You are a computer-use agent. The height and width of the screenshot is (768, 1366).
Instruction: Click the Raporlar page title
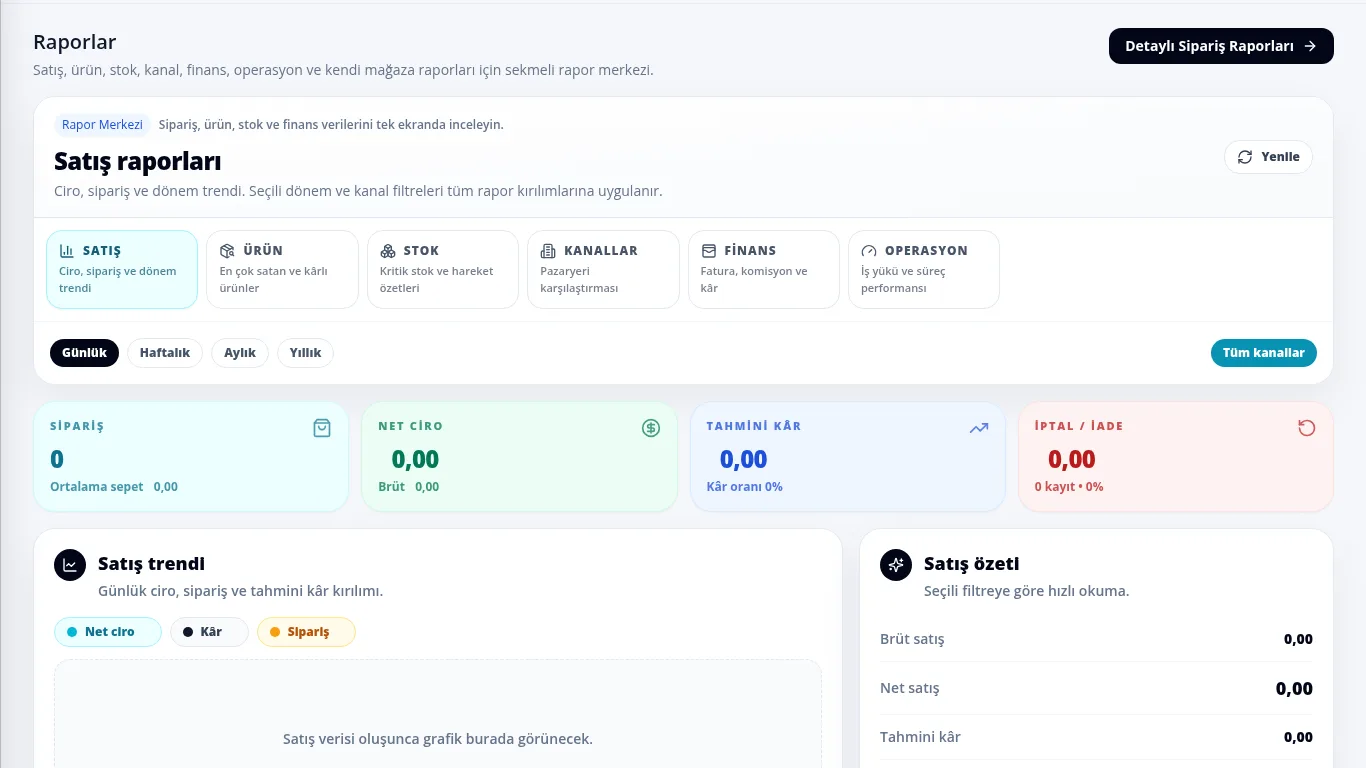(x=75, y=42)
